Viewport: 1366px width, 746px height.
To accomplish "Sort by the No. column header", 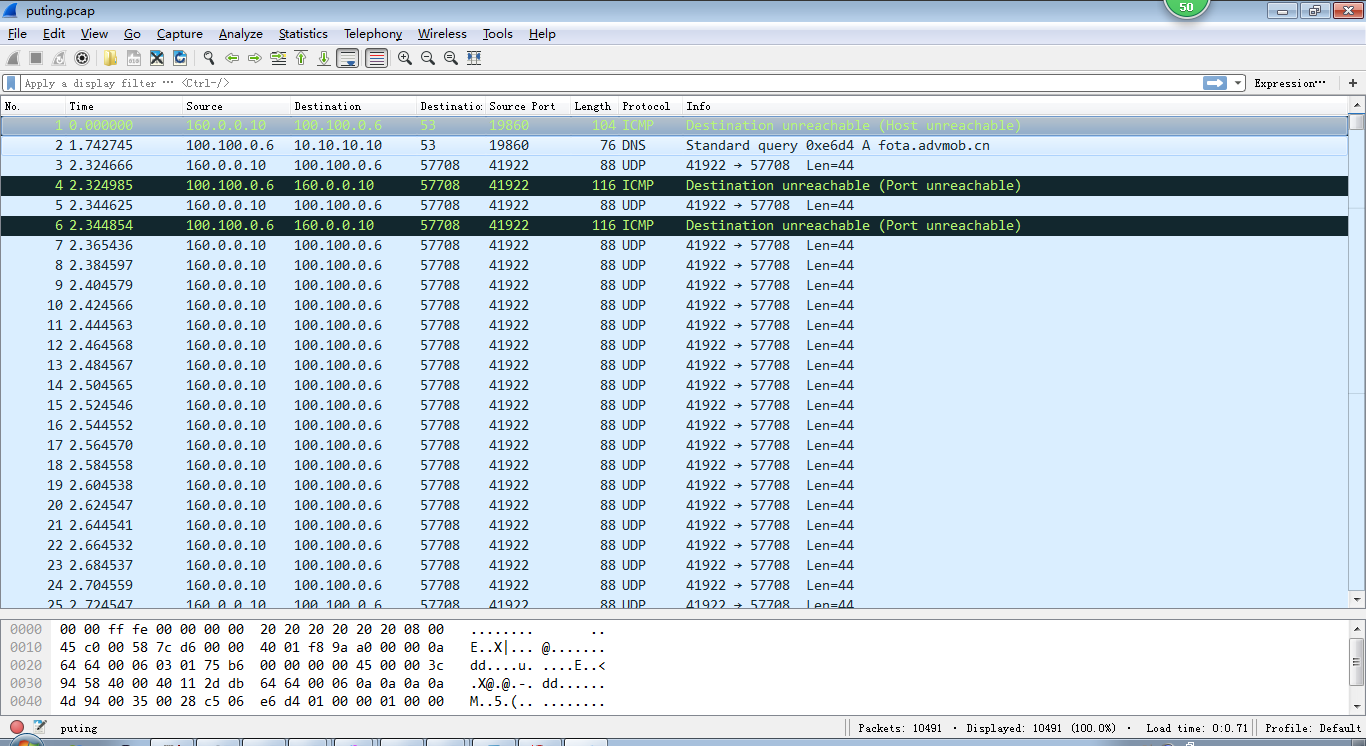I will click(33, 106).
